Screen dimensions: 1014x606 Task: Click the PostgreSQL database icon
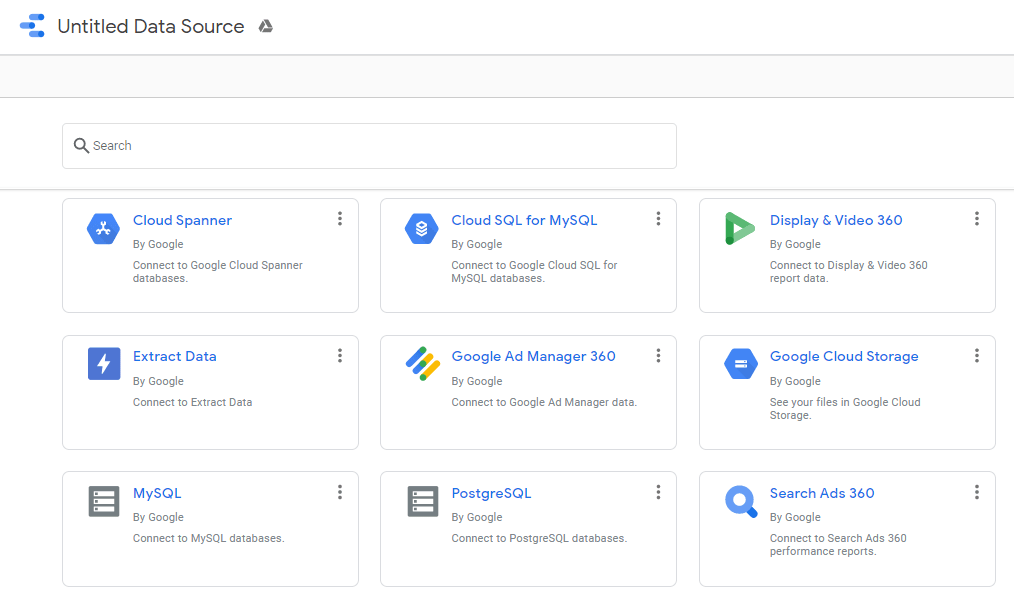click(422, 501)
